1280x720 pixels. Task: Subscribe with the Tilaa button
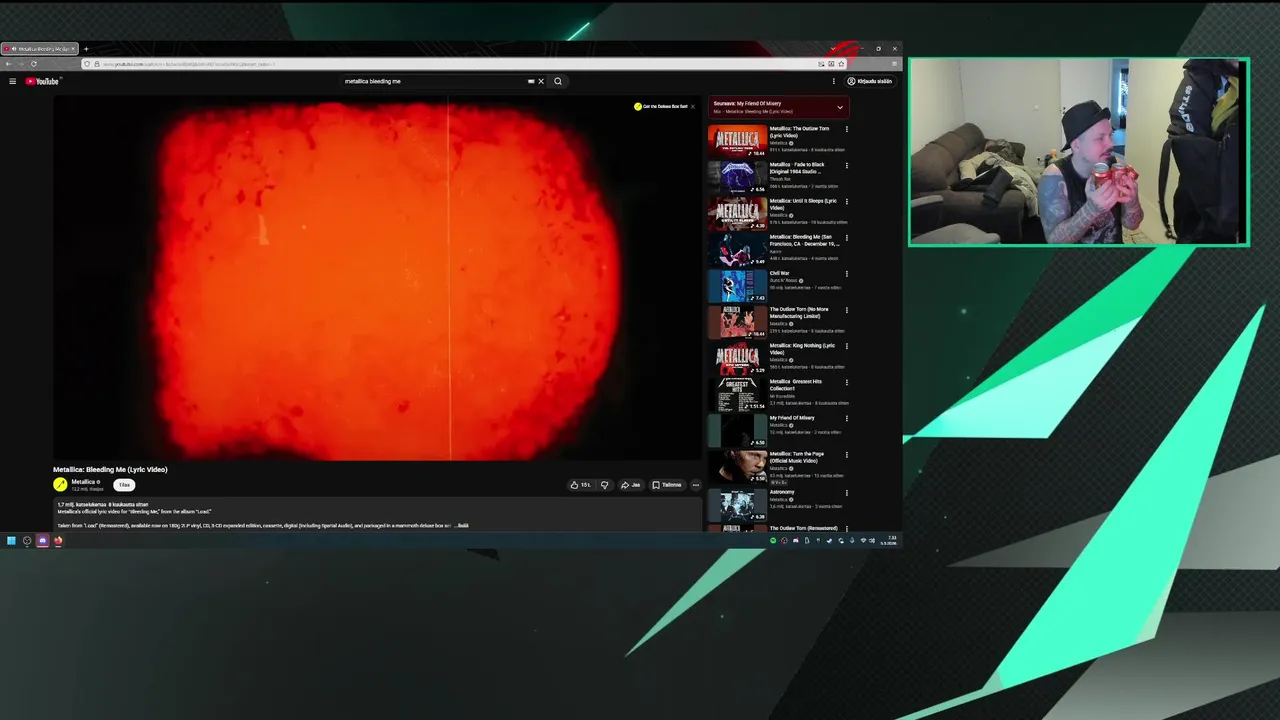[124, 485]
